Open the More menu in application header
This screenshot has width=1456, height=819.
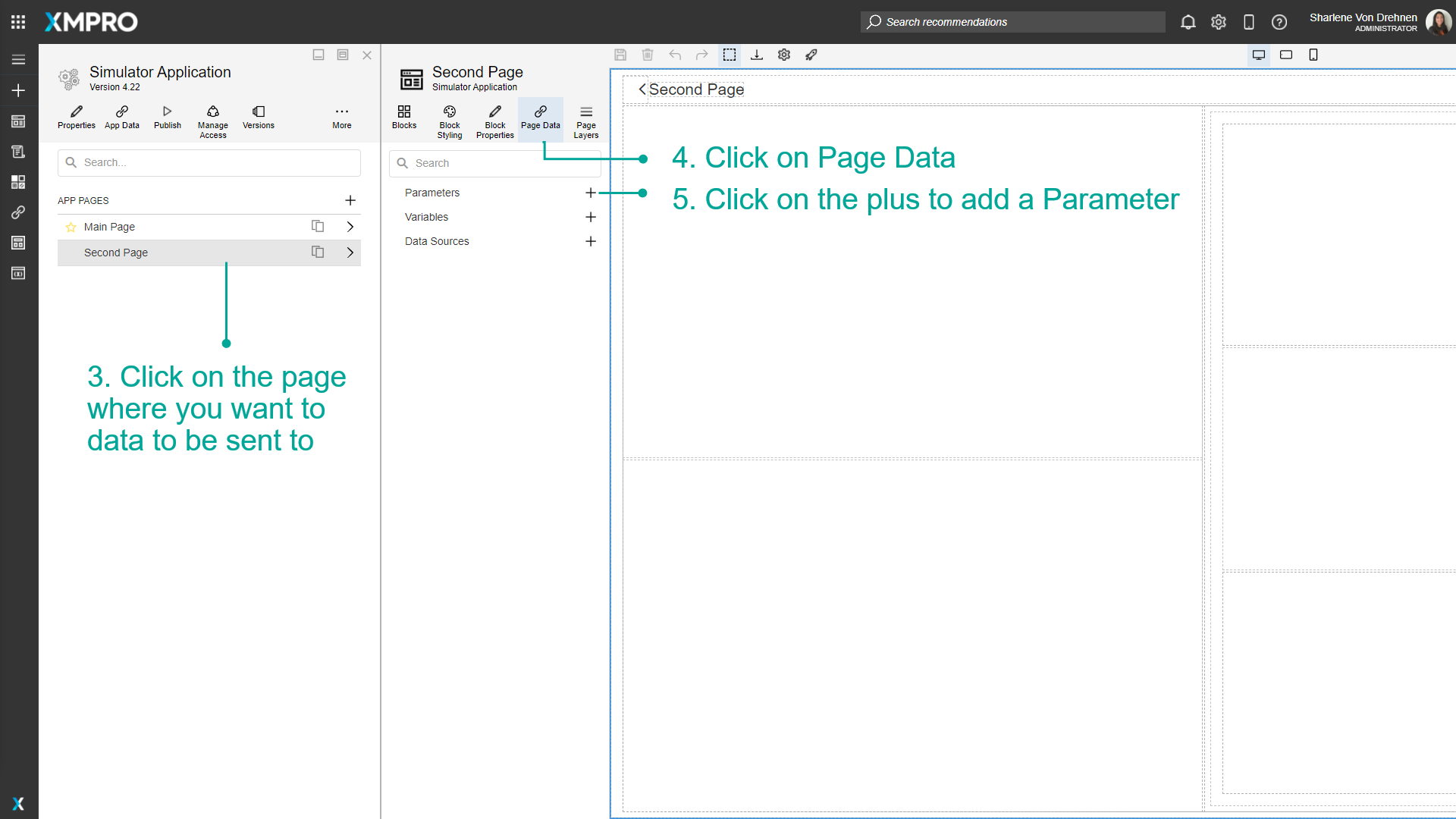(x=341, y=118)
